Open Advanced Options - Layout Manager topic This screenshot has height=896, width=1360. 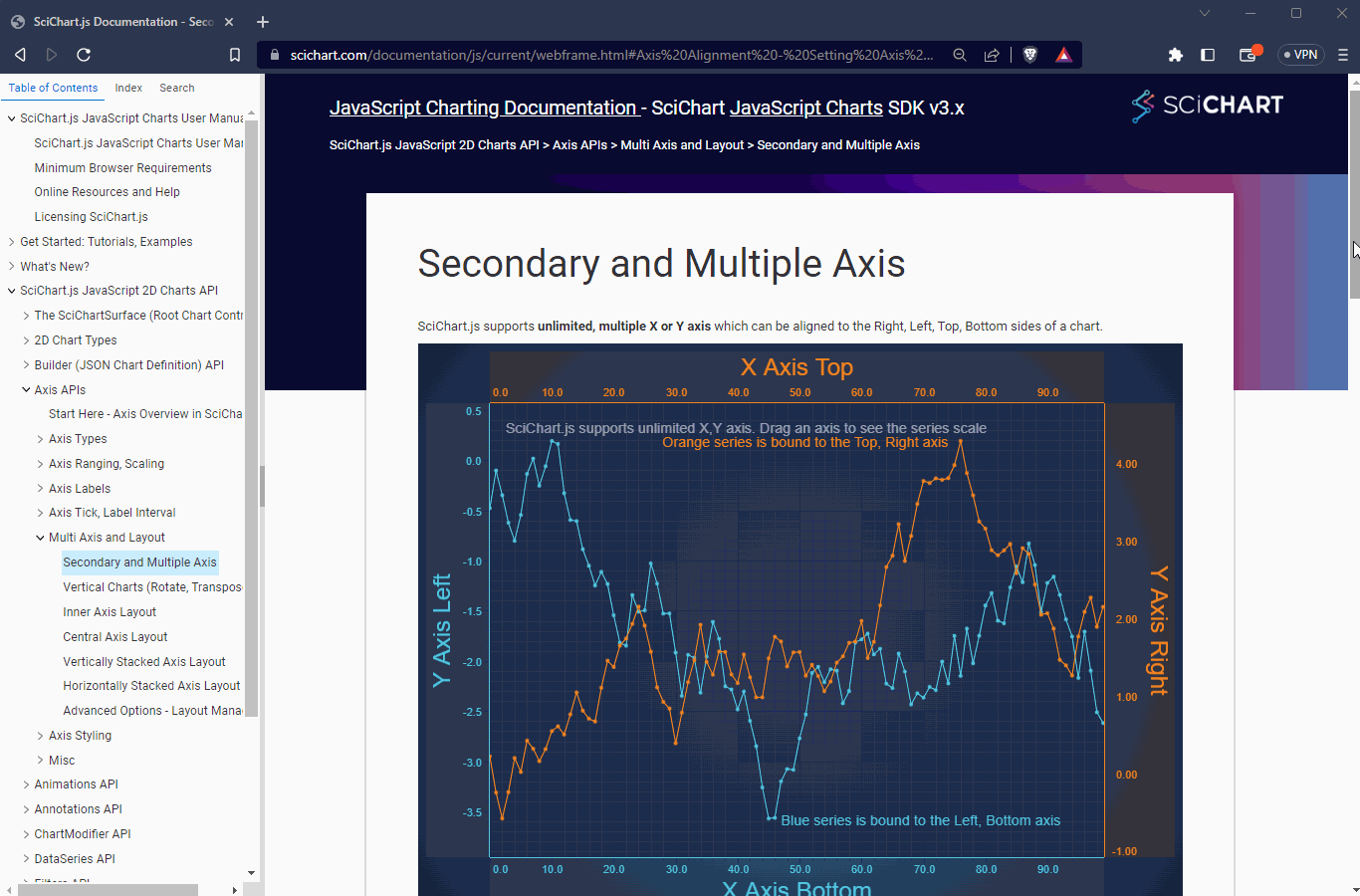point(152,711)
